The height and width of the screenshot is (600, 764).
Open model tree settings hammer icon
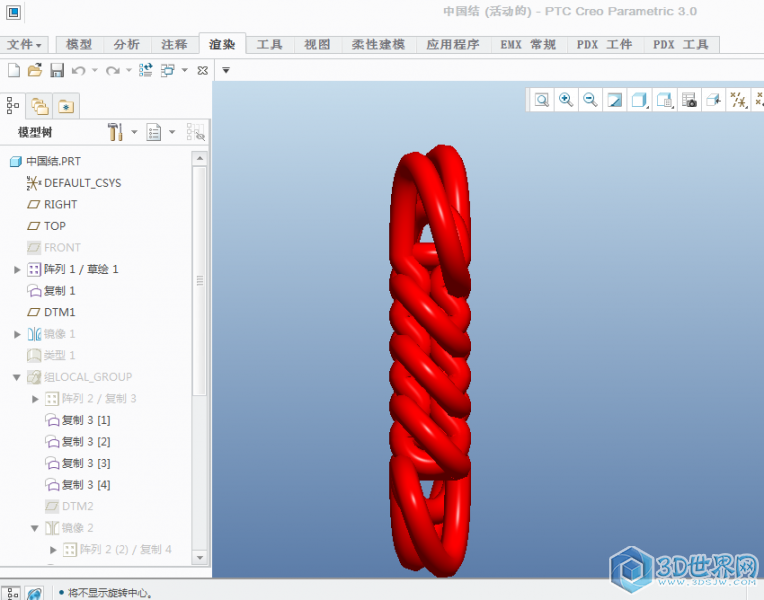(x=114, y=132)
